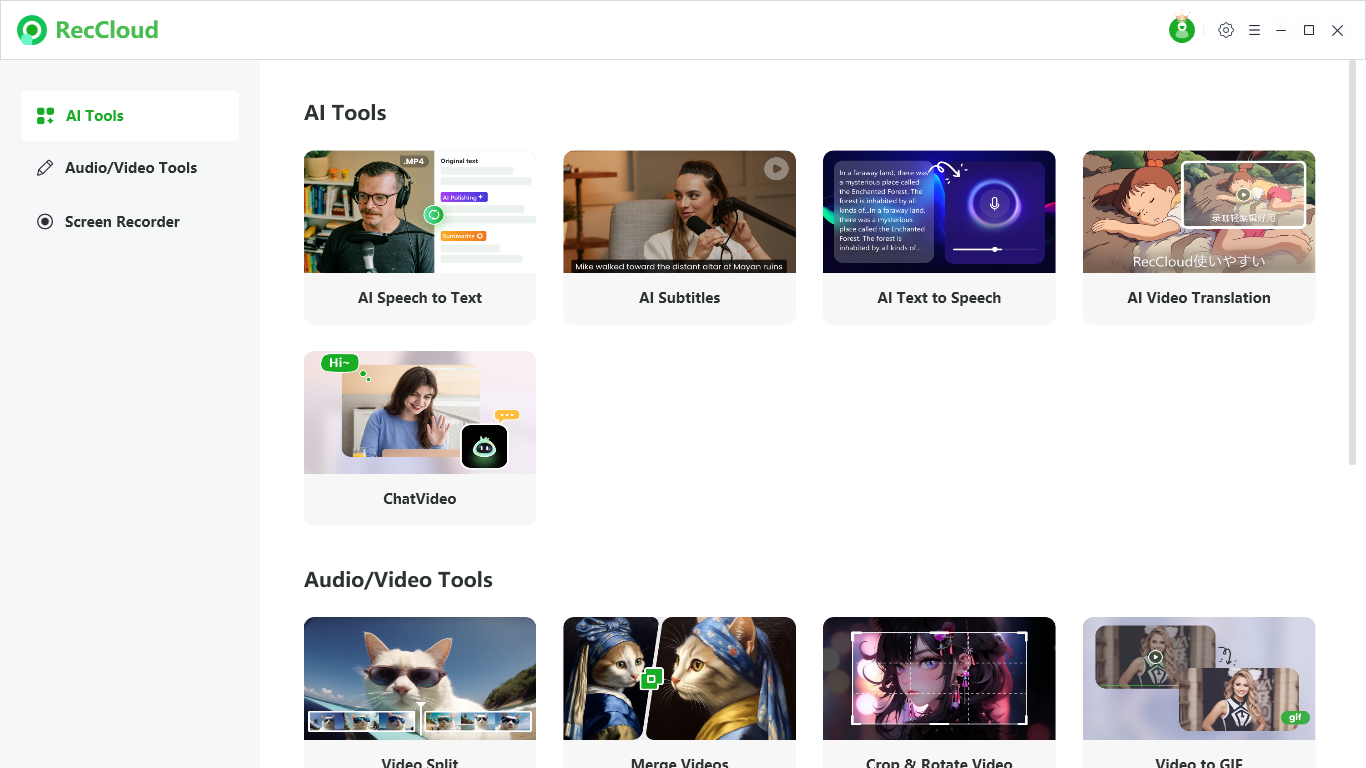
Task: Select the Screen Recorder record icon
Action: [x=45, y=221]
